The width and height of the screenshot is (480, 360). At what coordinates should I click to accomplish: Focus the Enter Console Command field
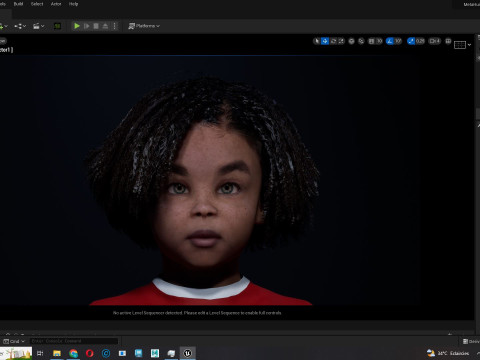point(74,341)
